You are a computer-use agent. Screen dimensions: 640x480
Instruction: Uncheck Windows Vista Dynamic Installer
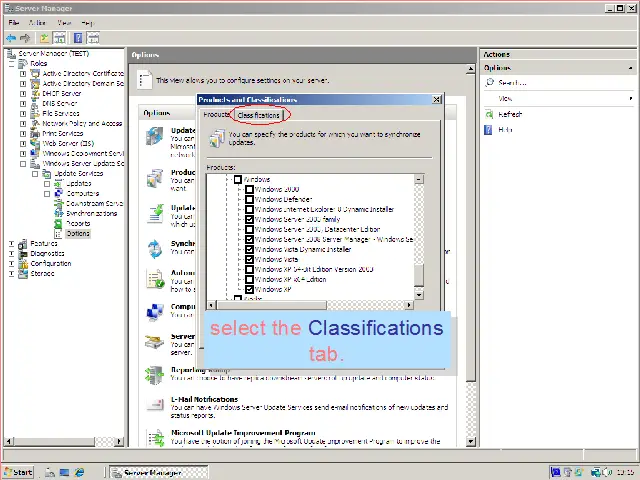(249, 249)
